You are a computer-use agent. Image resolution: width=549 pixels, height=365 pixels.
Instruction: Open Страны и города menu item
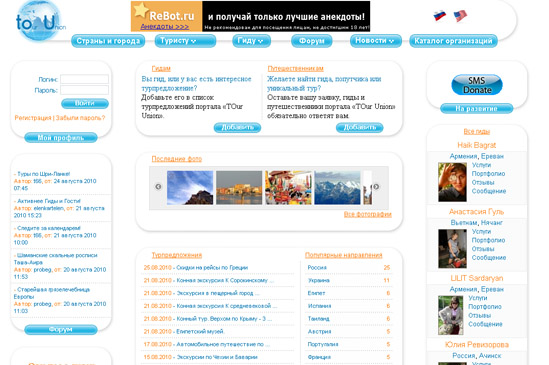point(108,41)
